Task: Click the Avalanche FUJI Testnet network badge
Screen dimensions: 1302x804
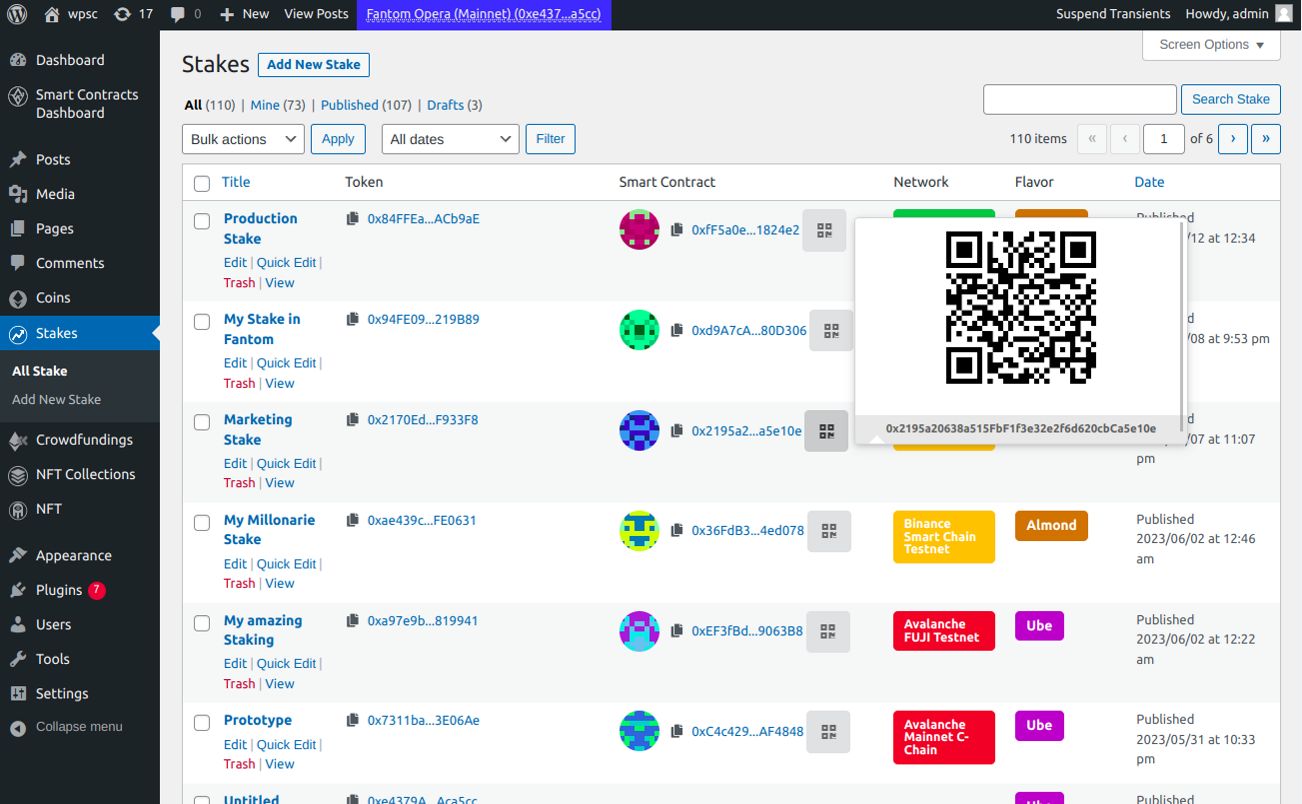Action: pos(944,631)
